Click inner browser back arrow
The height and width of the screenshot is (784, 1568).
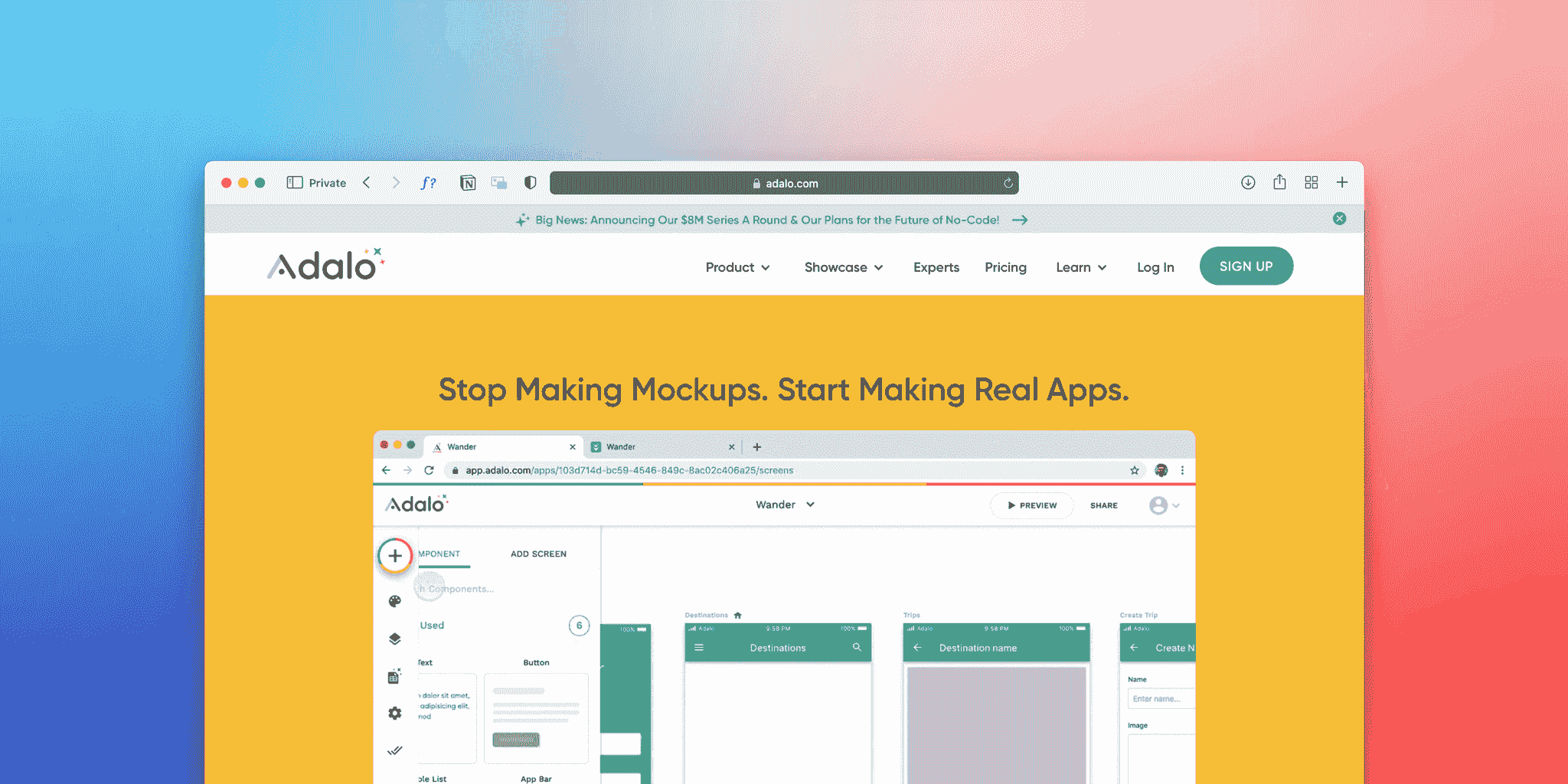point(386,470)
